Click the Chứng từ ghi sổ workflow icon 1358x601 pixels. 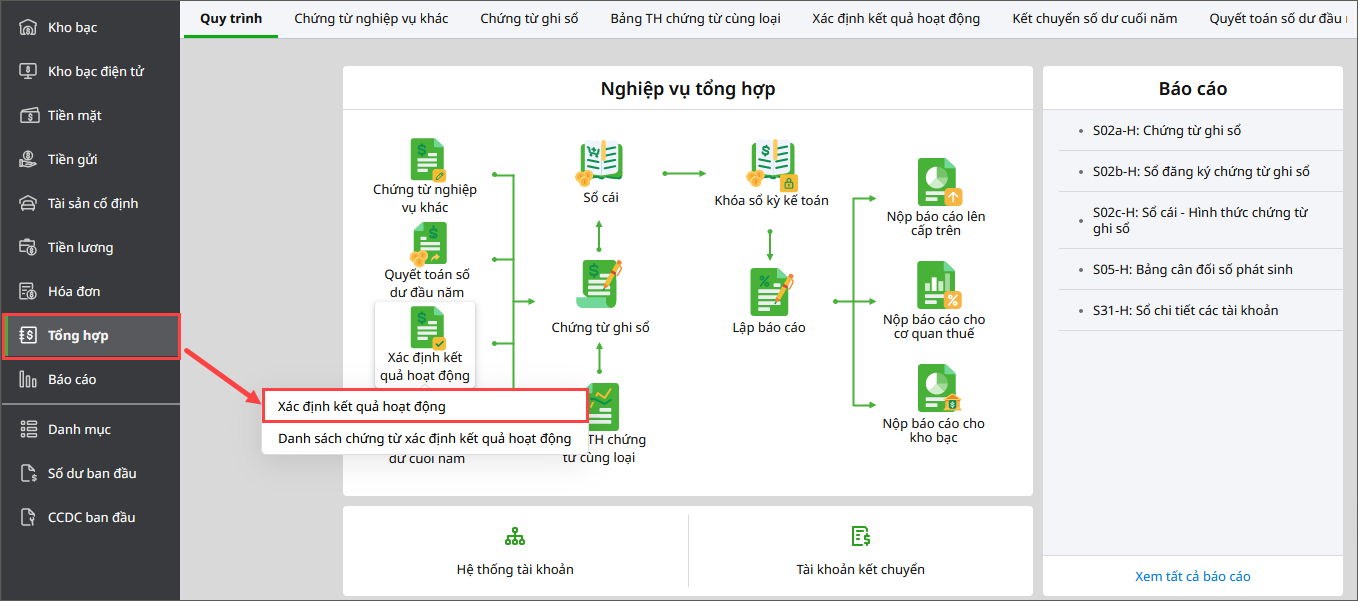point(600,286)
